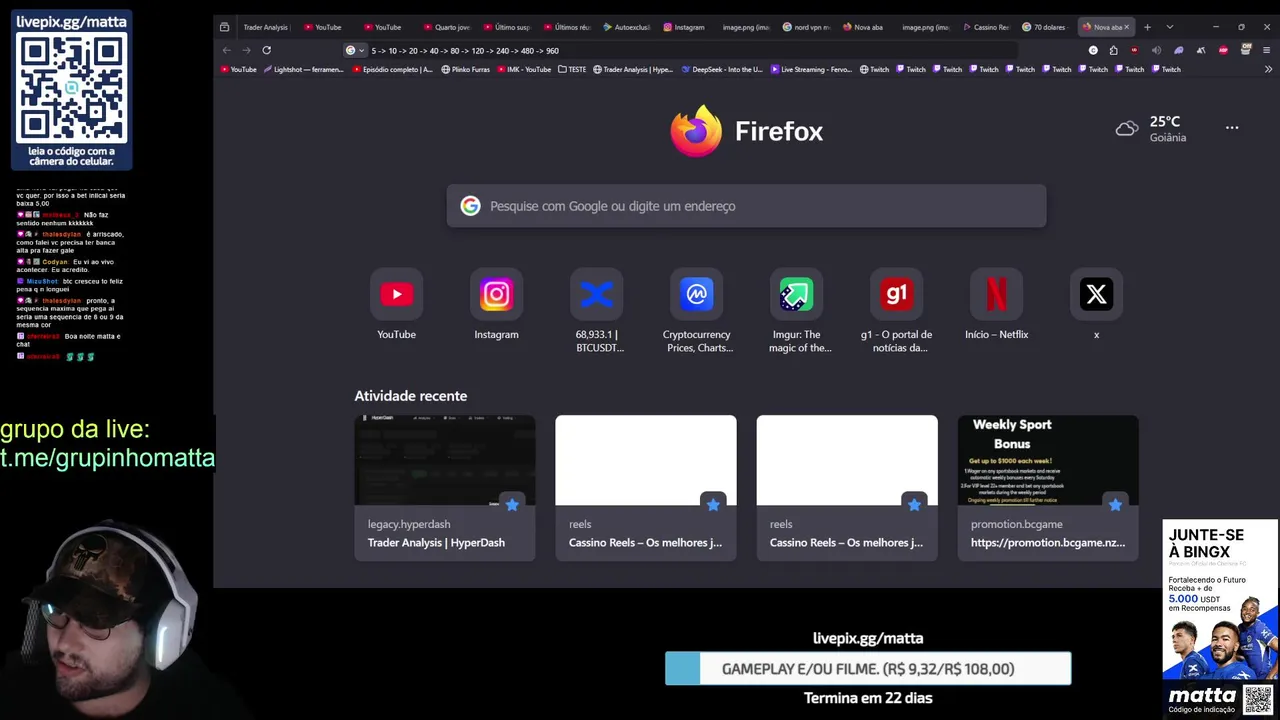This screenshot has height=720, width=1280.
Task: Open the Instagram shortcut tile
Action: (x=496, y=305)
